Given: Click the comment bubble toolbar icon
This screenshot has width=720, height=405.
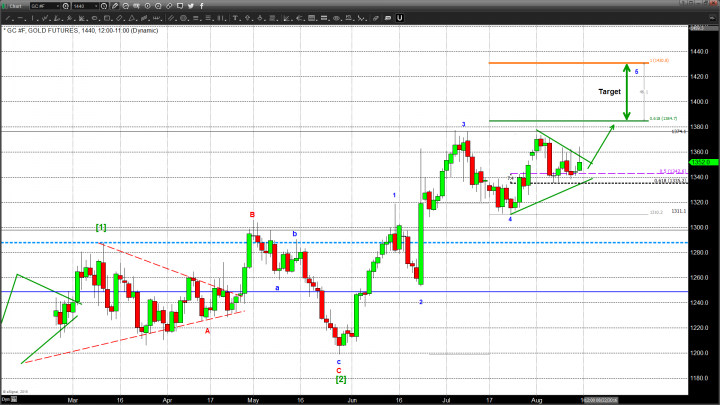Looking at the screenshot, I should [388, 18].
